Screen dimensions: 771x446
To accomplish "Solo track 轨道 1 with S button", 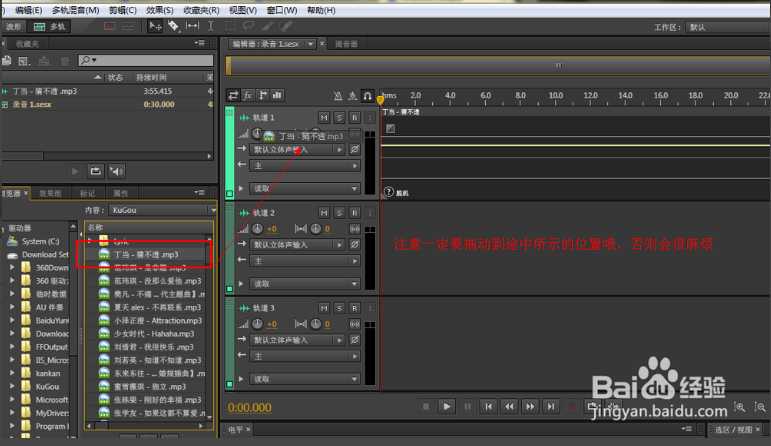I will [x=339, y=118].
